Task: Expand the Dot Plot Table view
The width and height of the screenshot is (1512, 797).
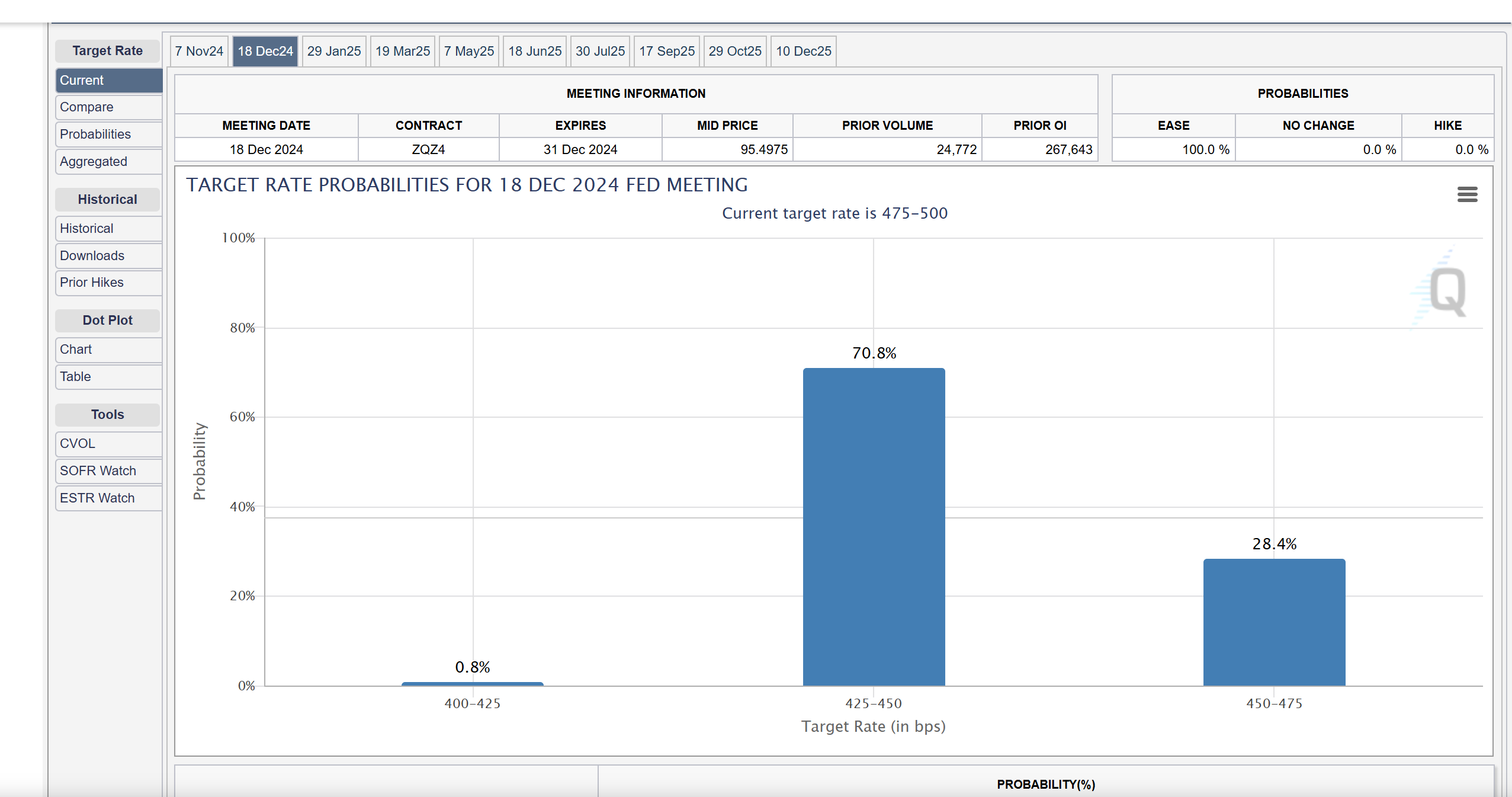Action: point(76,376)
